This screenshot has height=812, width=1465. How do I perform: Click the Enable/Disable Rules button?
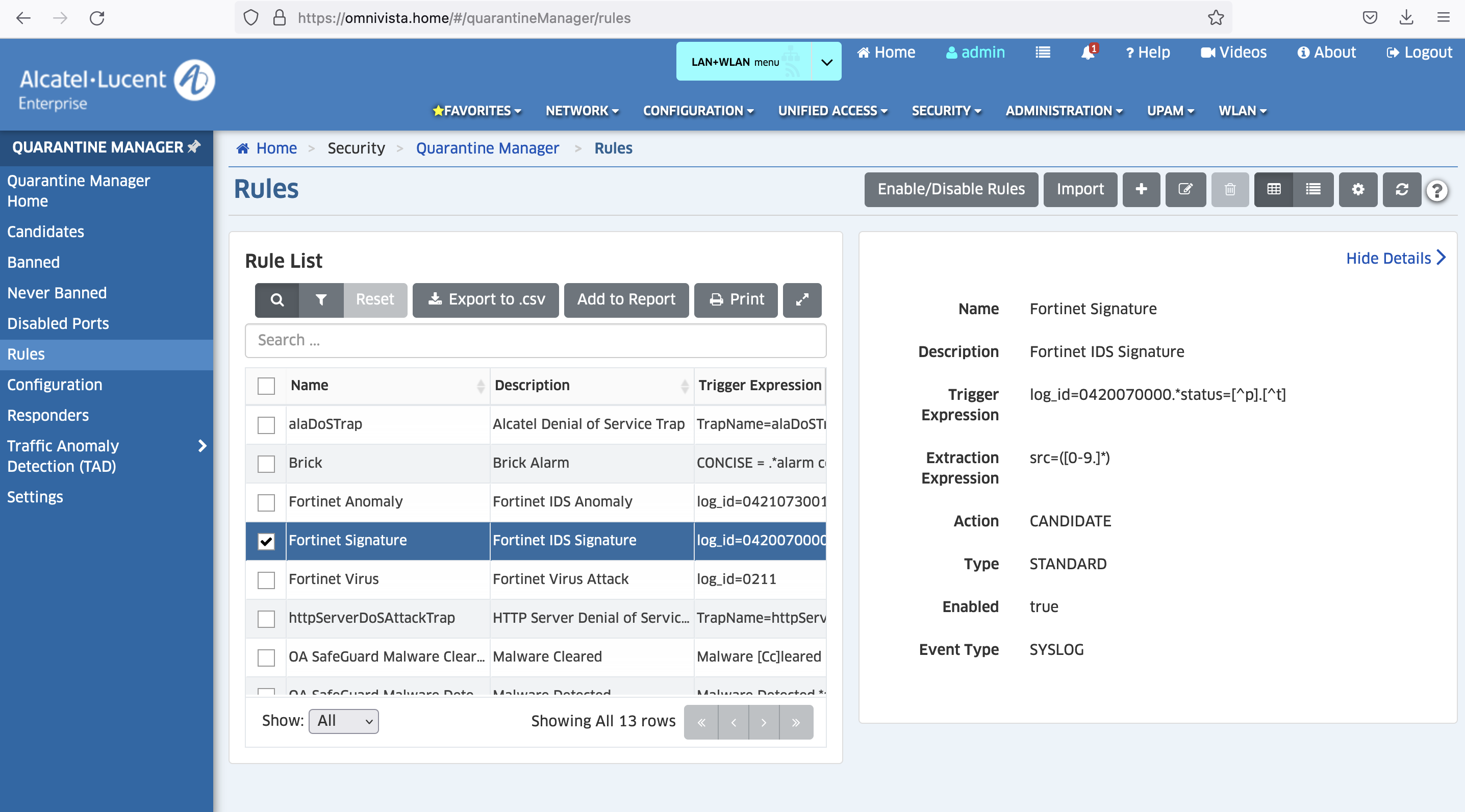coord(950,189)
